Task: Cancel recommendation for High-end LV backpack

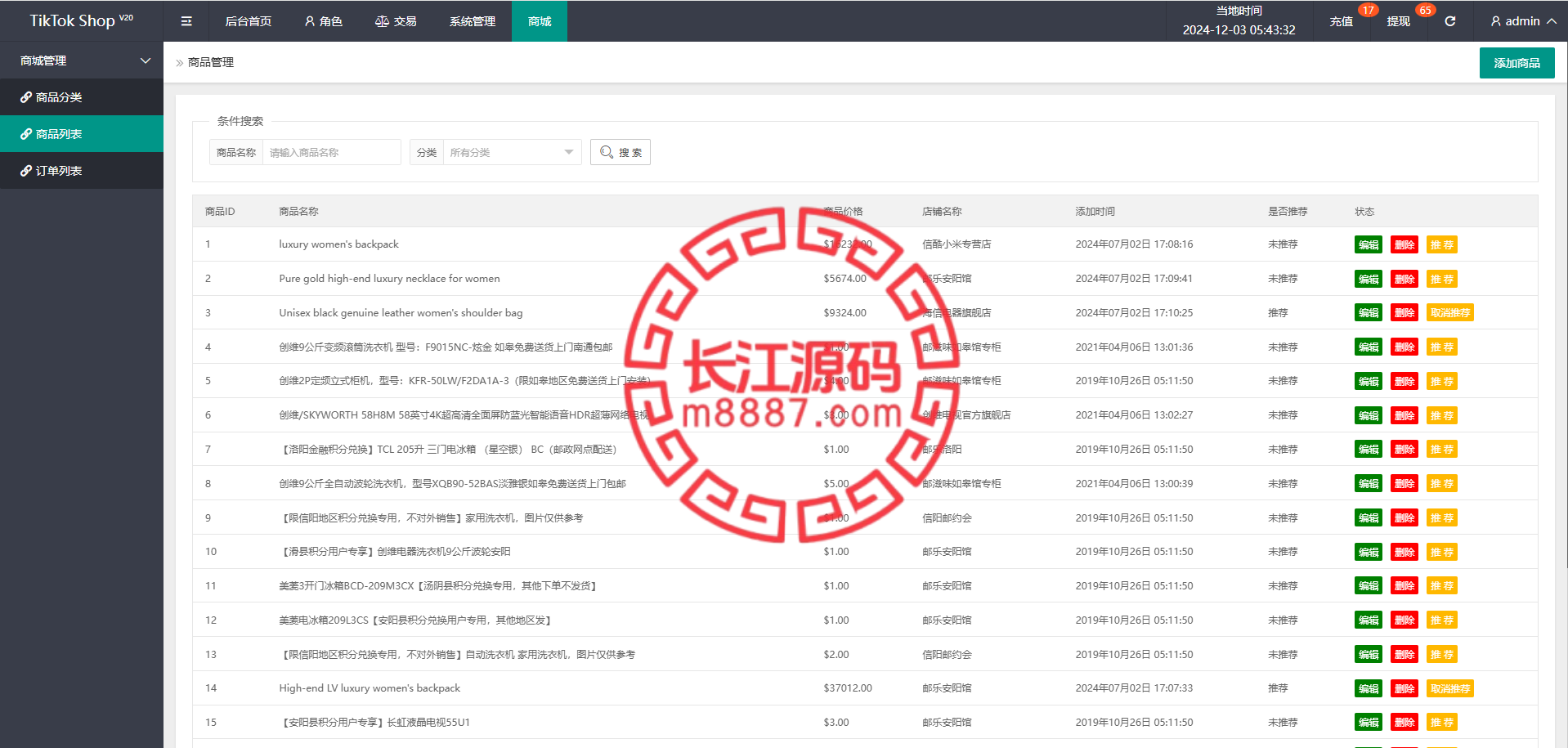Action: pos(1450,688)
